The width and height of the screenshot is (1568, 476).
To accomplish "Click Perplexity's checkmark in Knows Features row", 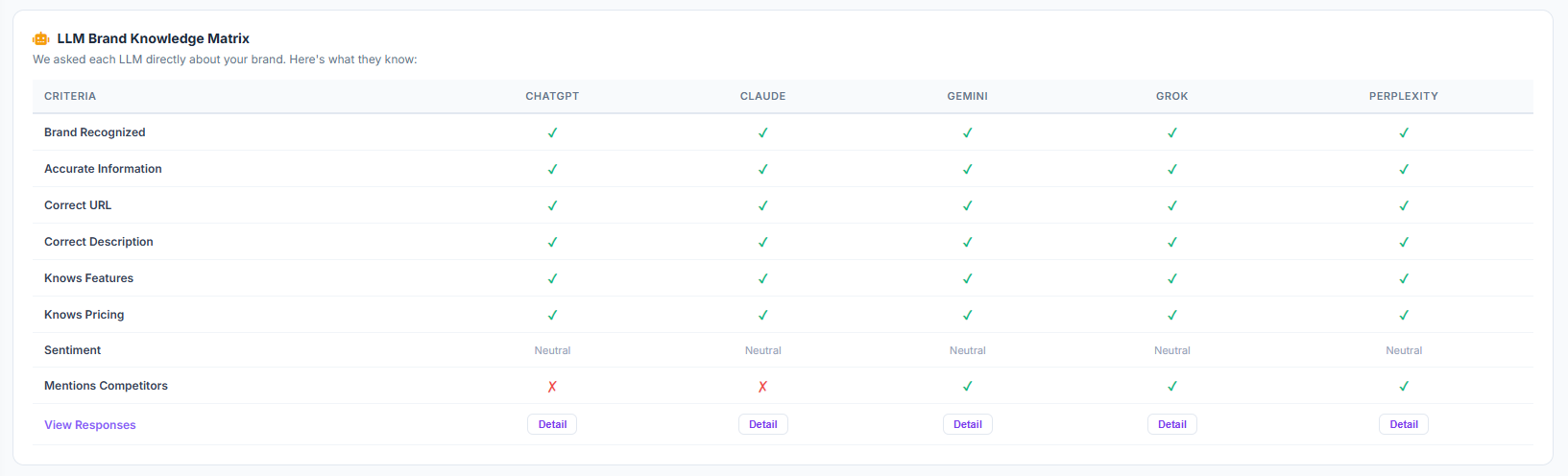I will [1404, 279].
